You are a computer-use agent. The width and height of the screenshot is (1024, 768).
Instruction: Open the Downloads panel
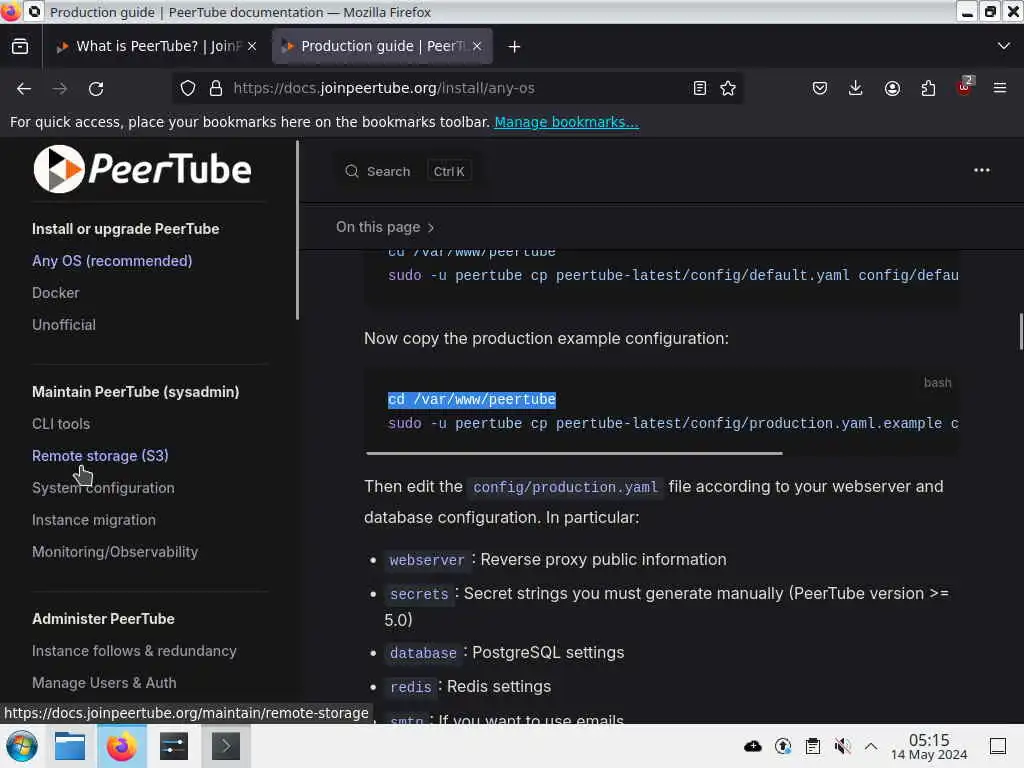tap(856, 88)
